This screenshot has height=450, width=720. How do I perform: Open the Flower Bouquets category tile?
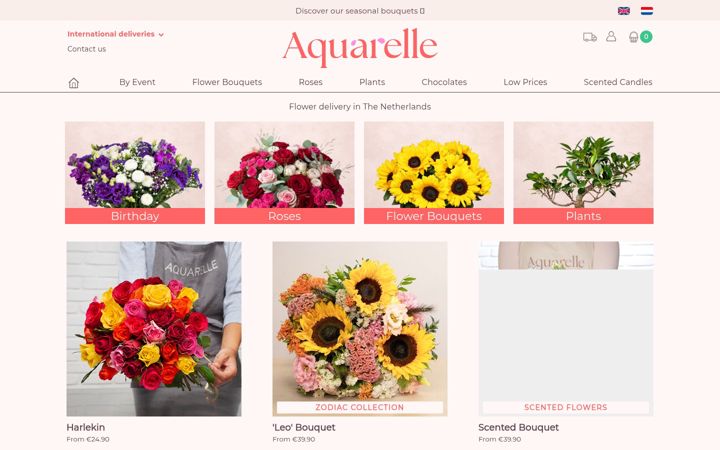[434, 173]
